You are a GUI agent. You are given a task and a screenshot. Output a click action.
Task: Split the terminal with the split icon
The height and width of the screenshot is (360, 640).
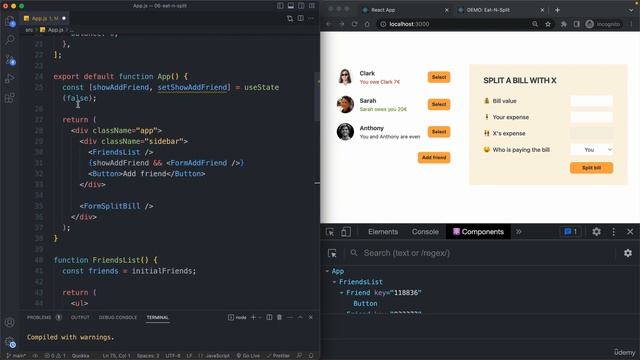269,317
